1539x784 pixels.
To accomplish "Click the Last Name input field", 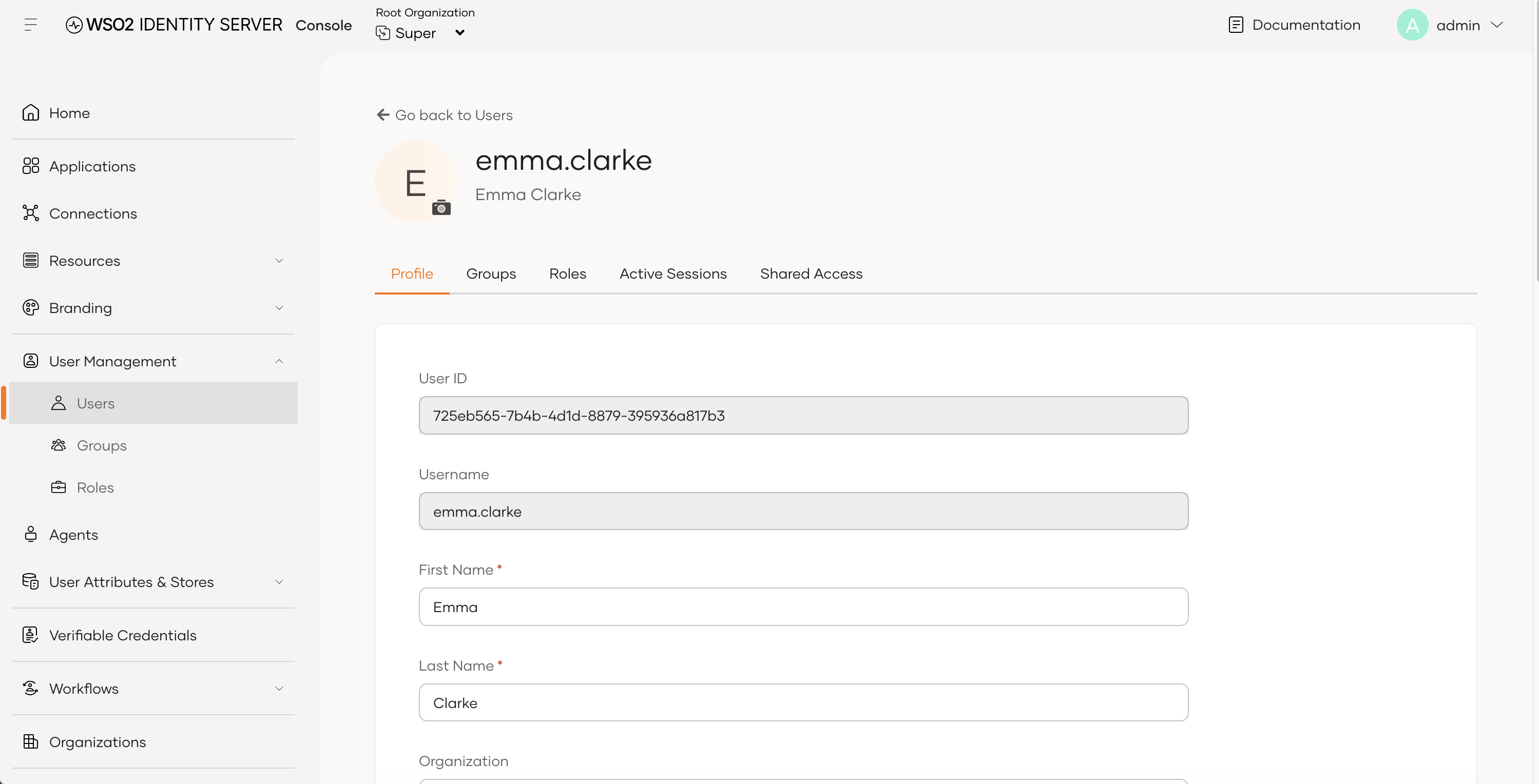I will pyautogui.click(x=803, y=702).
